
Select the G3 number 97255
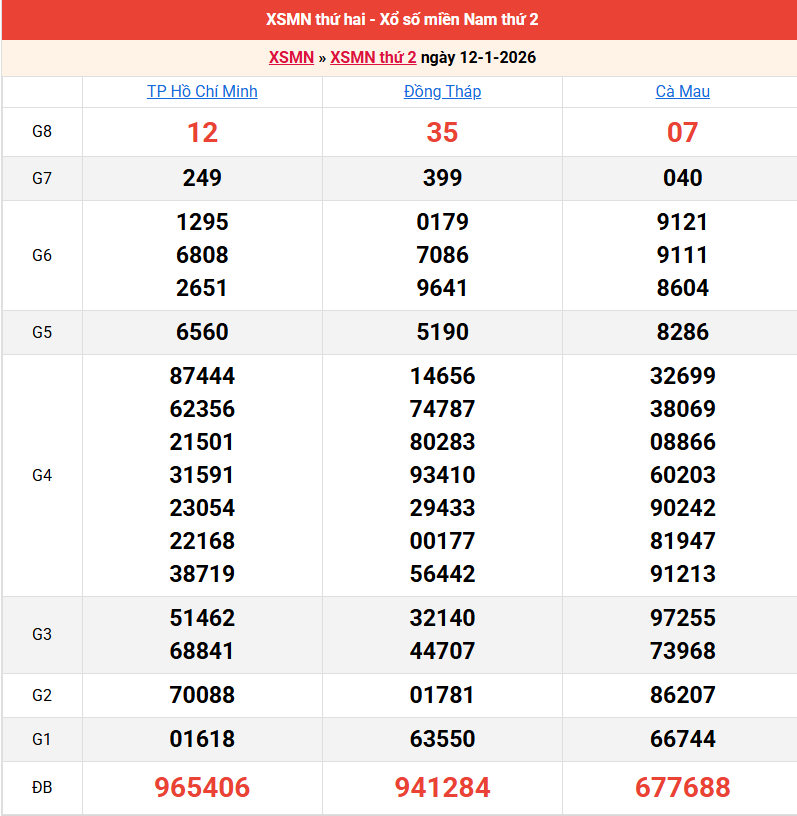click(x=682, y=618)
